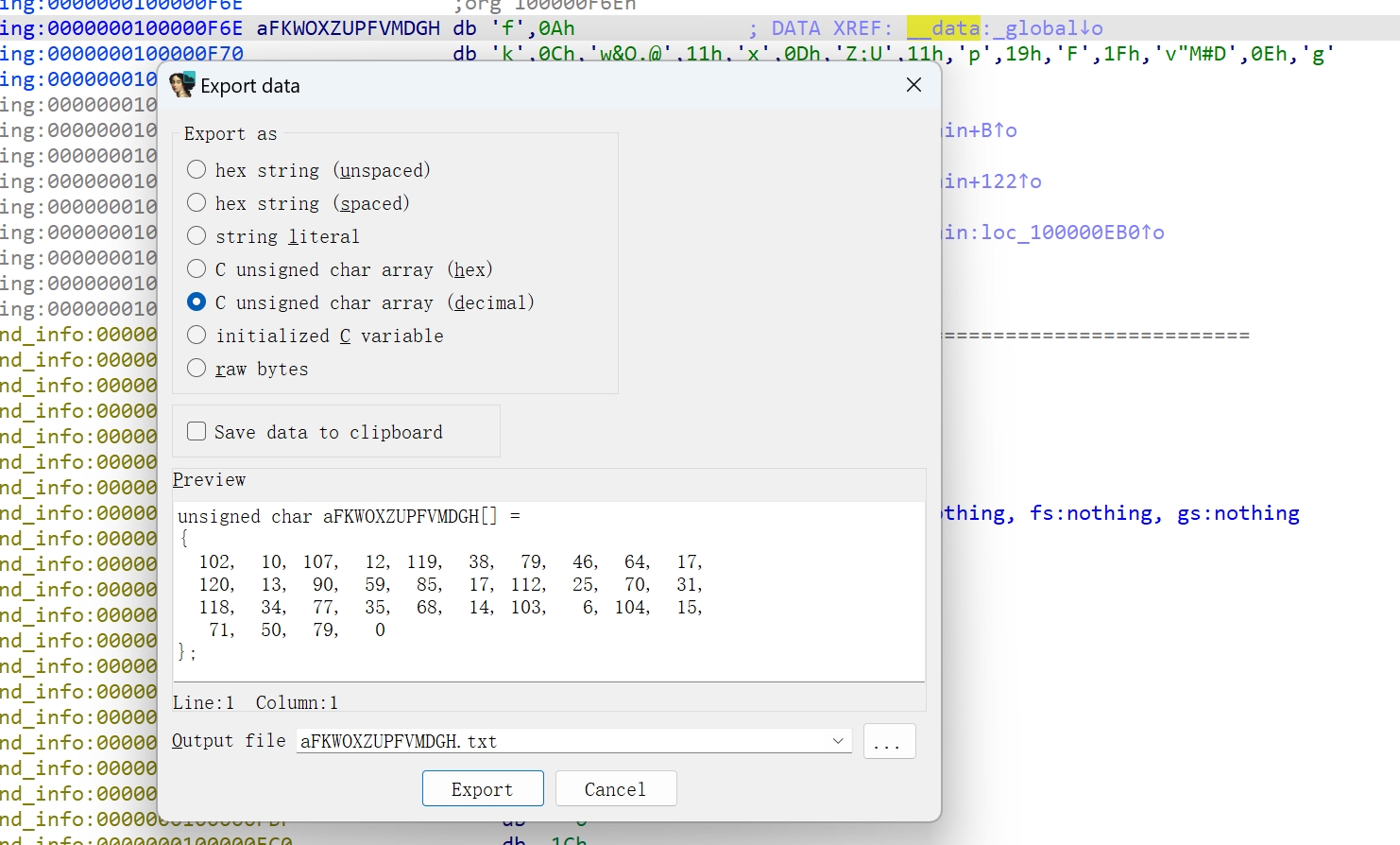Image resolution: width=1400 pixels, height=845 pixels.
Task: Choose string literal export format
Action: [x=196, y=236]
